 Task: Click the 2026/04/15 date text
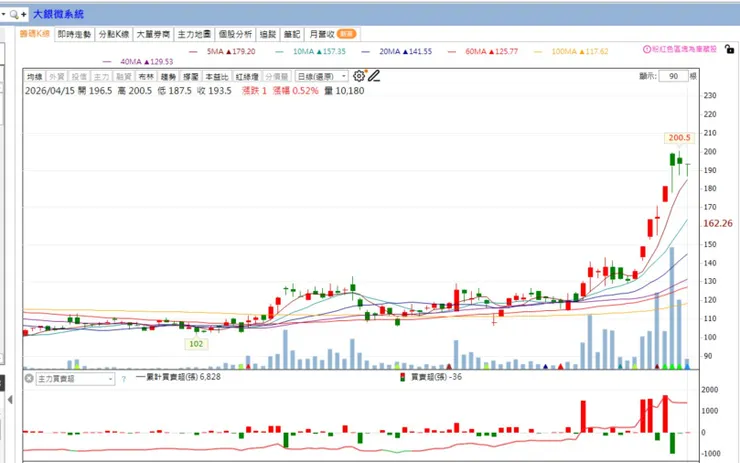(50, 91)
